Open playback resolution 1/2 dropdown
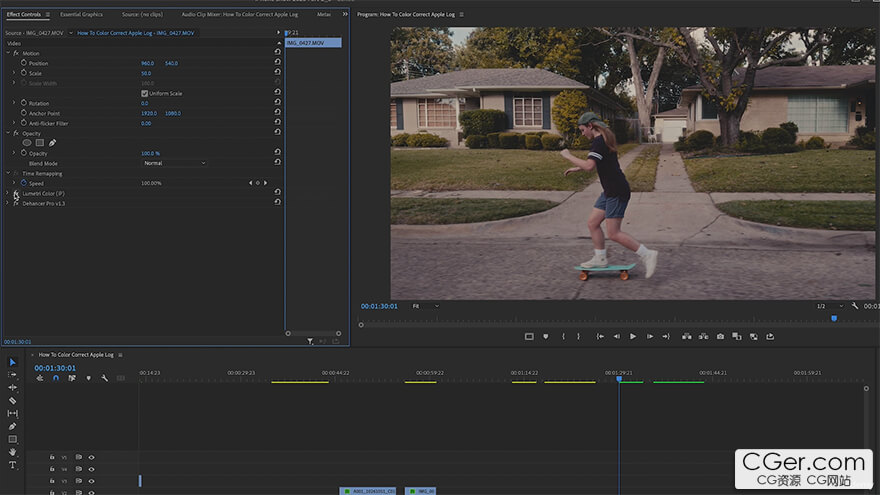Screen dimensions: 880x495 (830, 306)
